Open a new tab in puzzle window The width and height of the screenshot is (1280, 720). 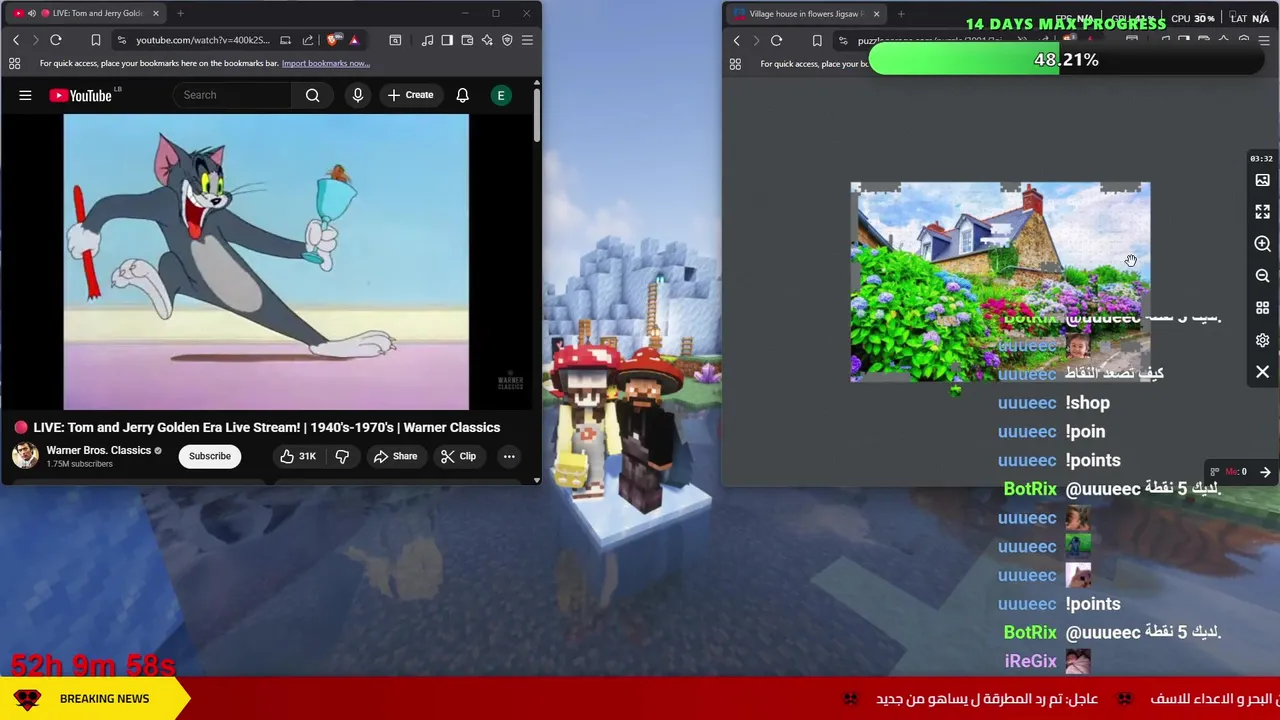tap(900, 14)
